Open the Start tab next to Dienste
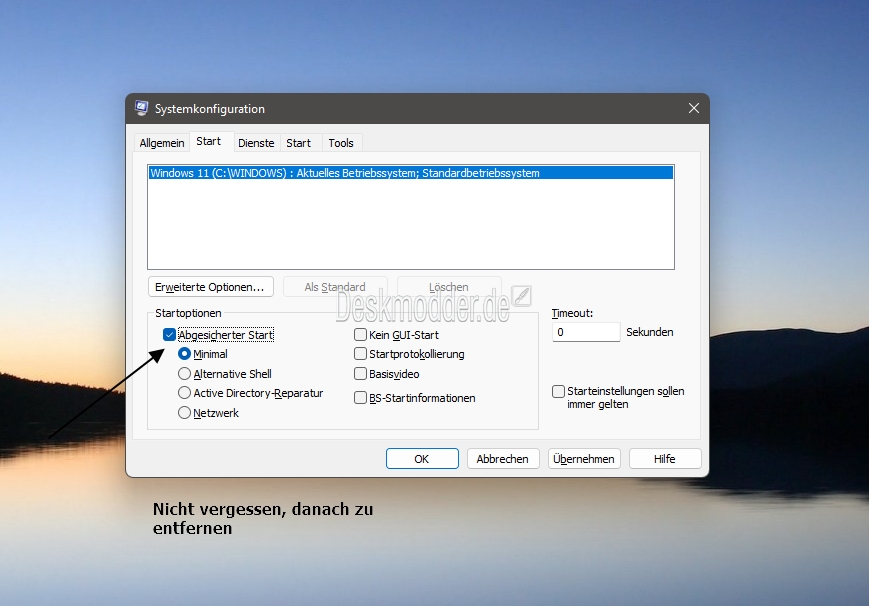869x606 pixels. click(298, 142)
